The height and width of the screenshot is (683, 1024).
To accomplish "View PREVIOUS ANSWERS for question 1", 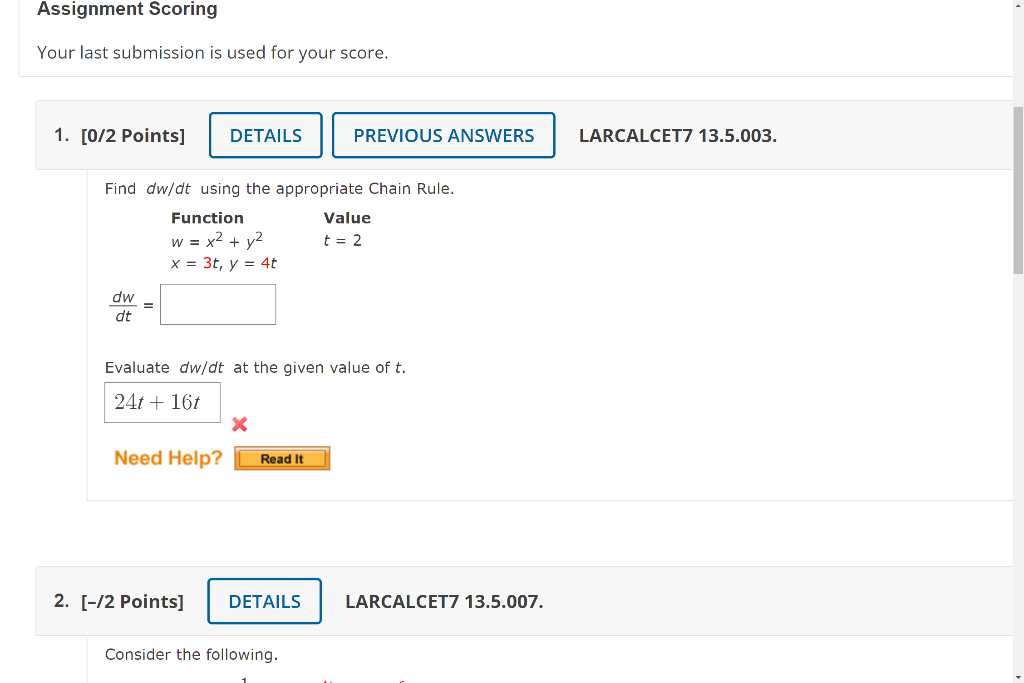I will click(443, 135).
